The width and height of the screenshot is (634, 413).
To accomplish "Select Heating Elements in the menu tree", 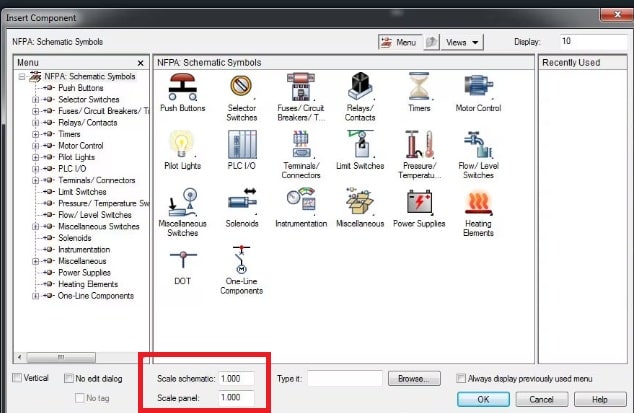I will click(88, 284).
